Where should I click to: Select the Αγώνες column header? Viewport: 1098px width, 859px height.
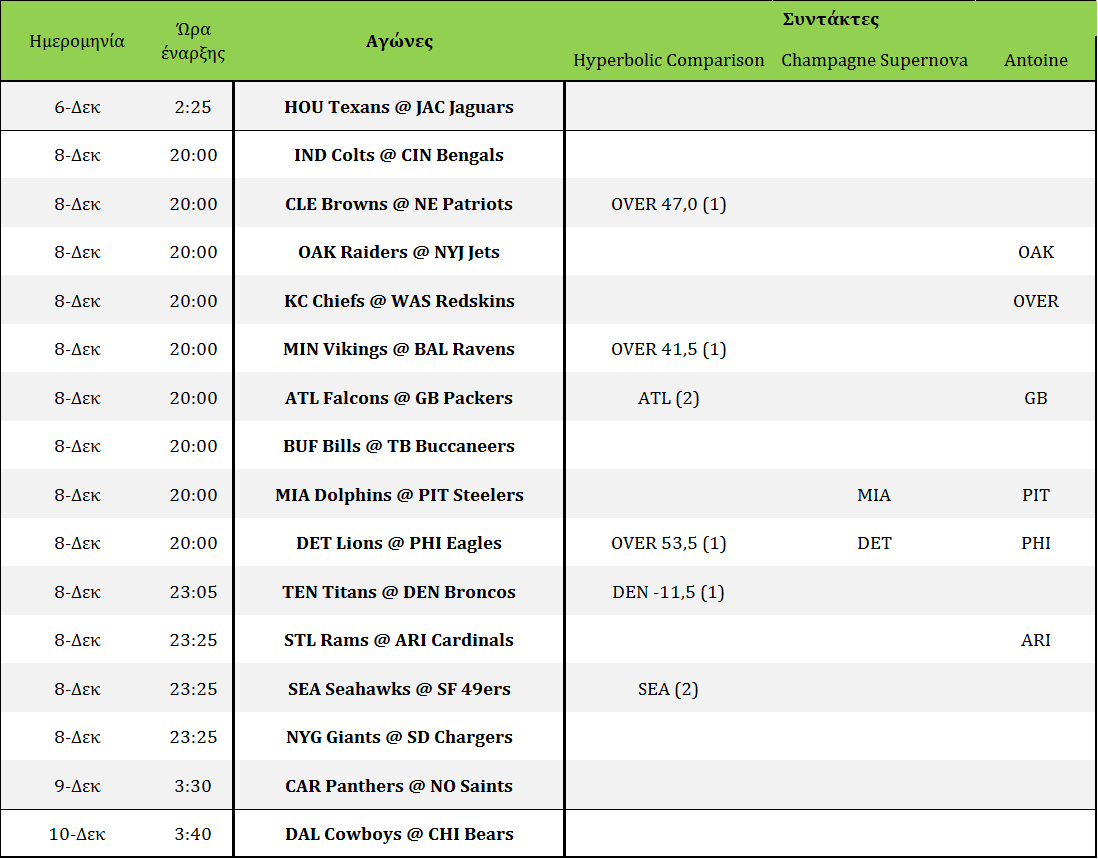[x=399, y=41]
